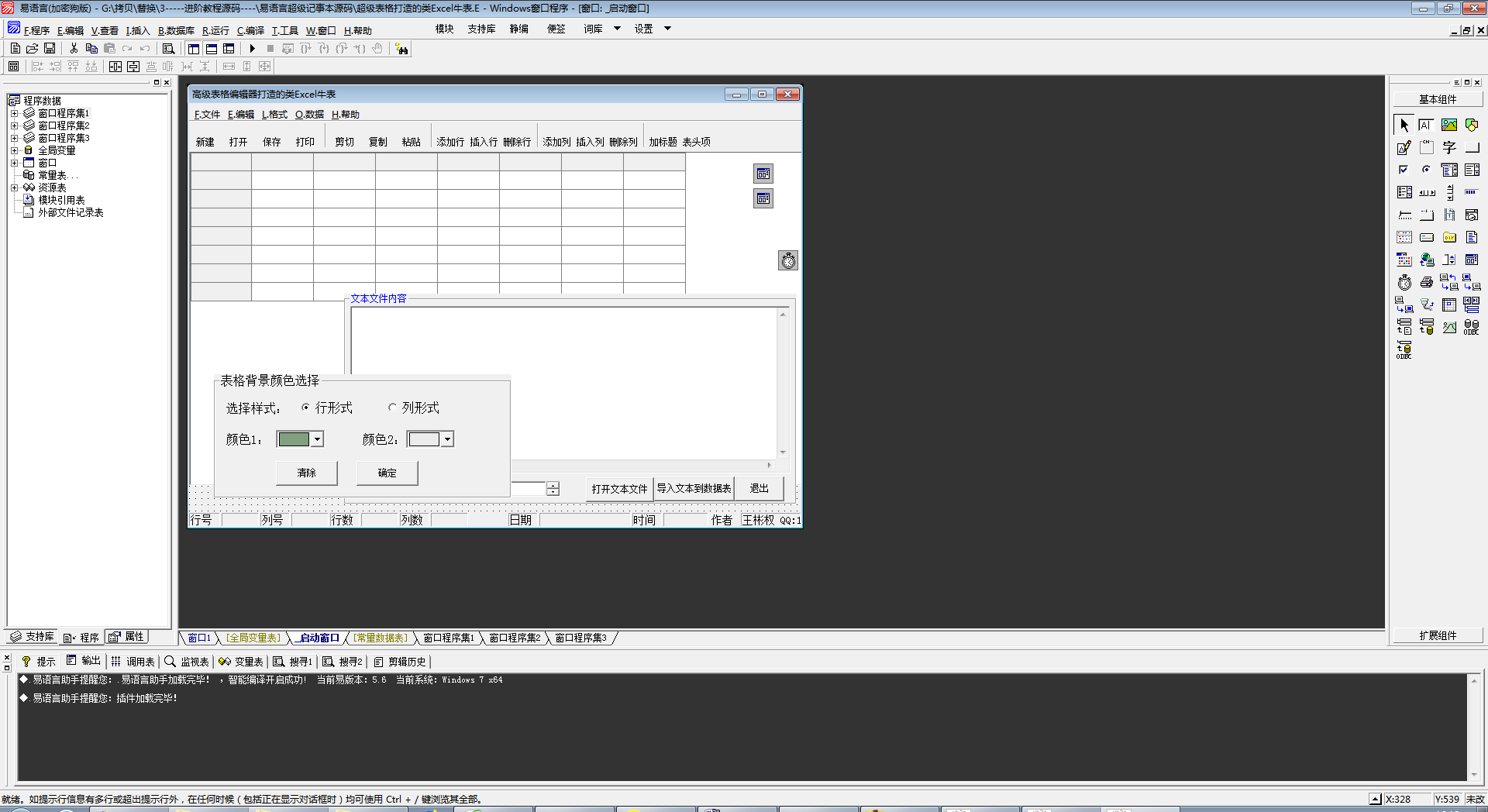Select the progress bar component in the palette

[x=1472, y=192]
